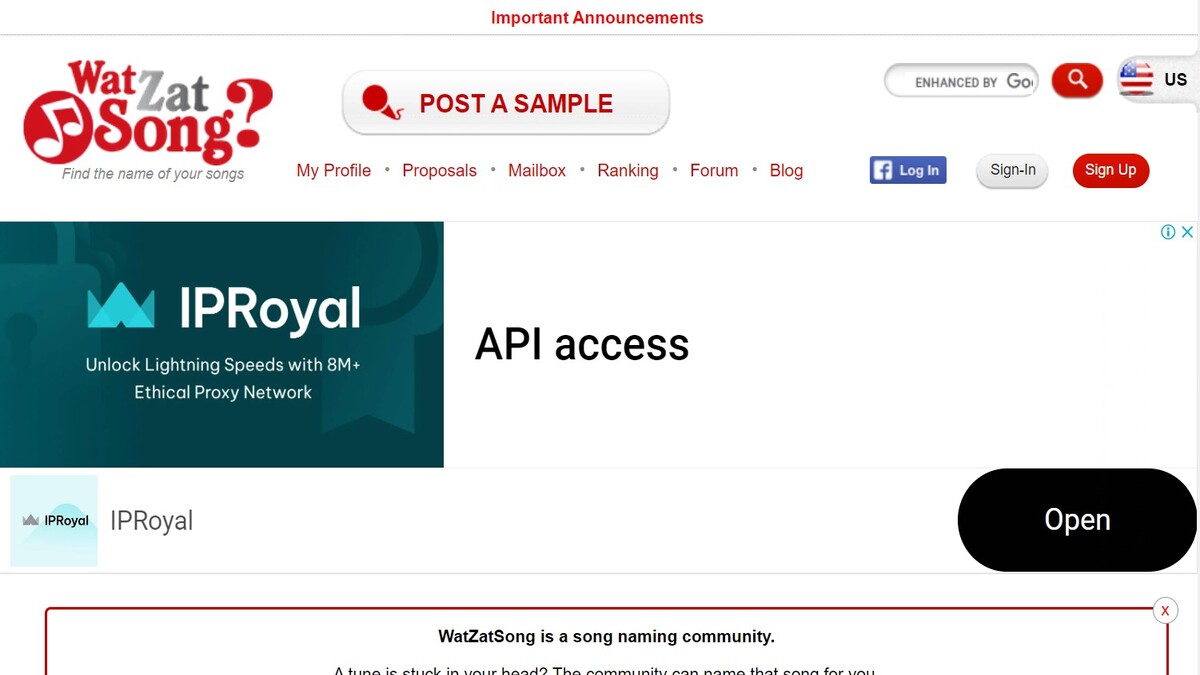Open the US flag language selector
This screenshot has width=1200, height=675.
(1157, 79)
